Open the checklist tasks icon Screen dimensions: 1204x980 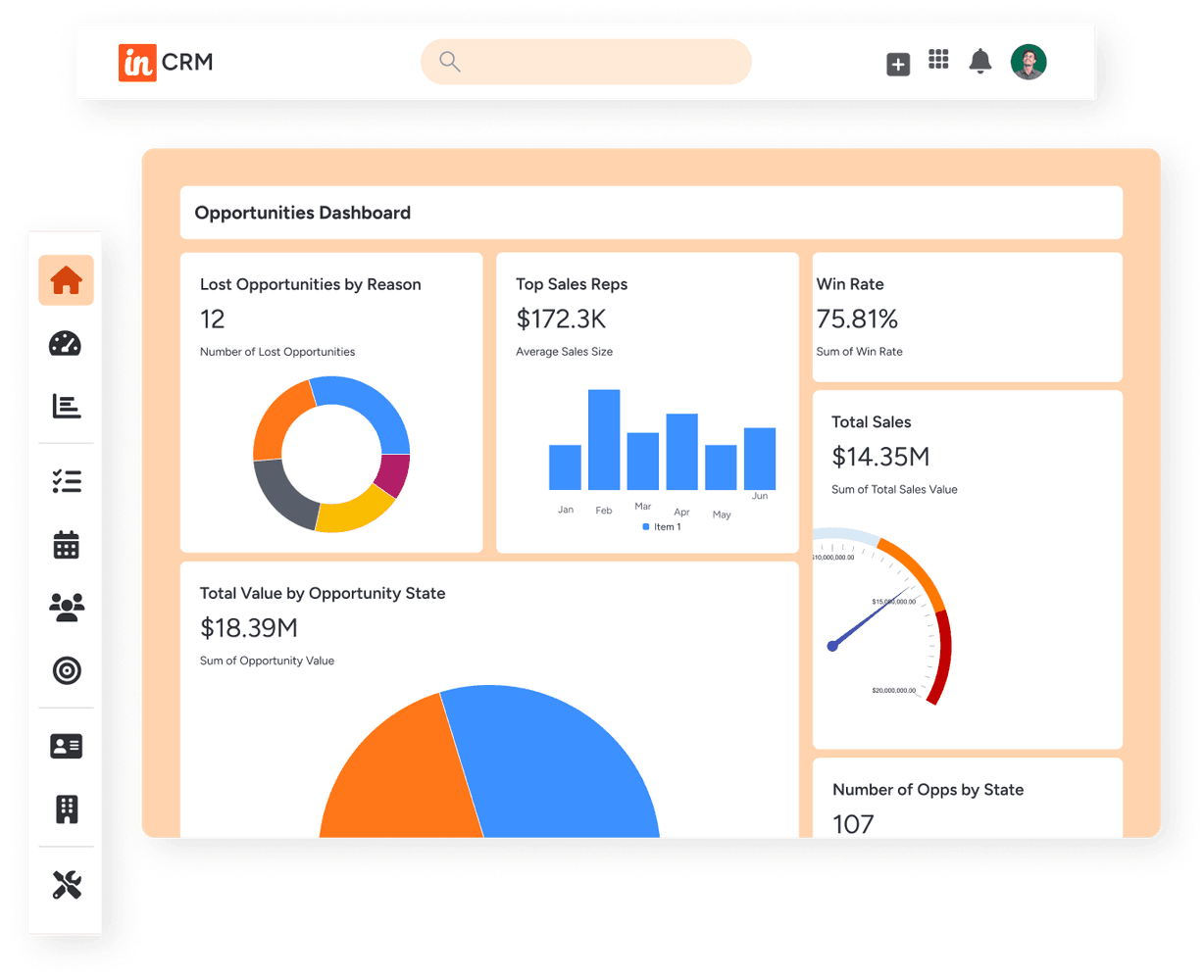pos(67,480)
